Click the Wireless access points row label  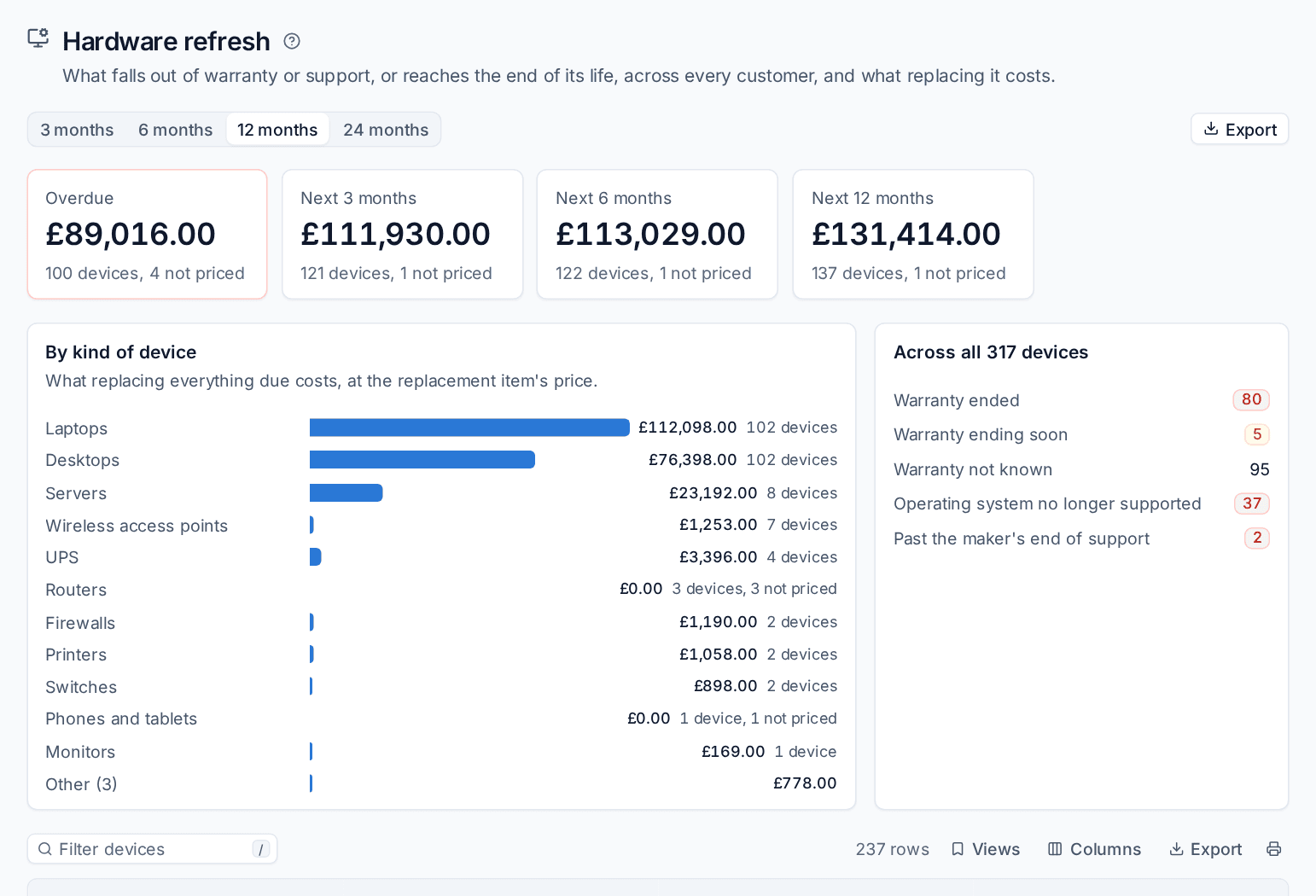pyautogui.click(x=137, y=526)
